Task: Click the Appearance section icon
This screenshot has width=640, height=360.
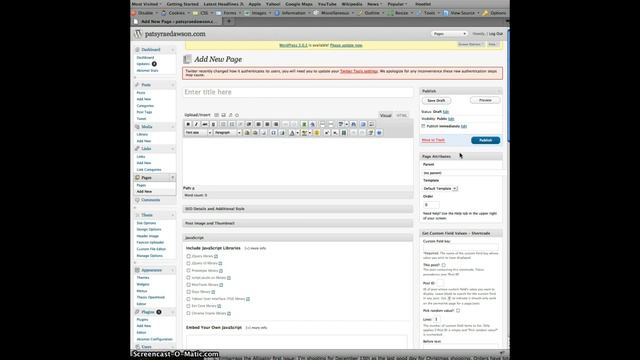Action: pyautogui.click(x=138, y=270)
